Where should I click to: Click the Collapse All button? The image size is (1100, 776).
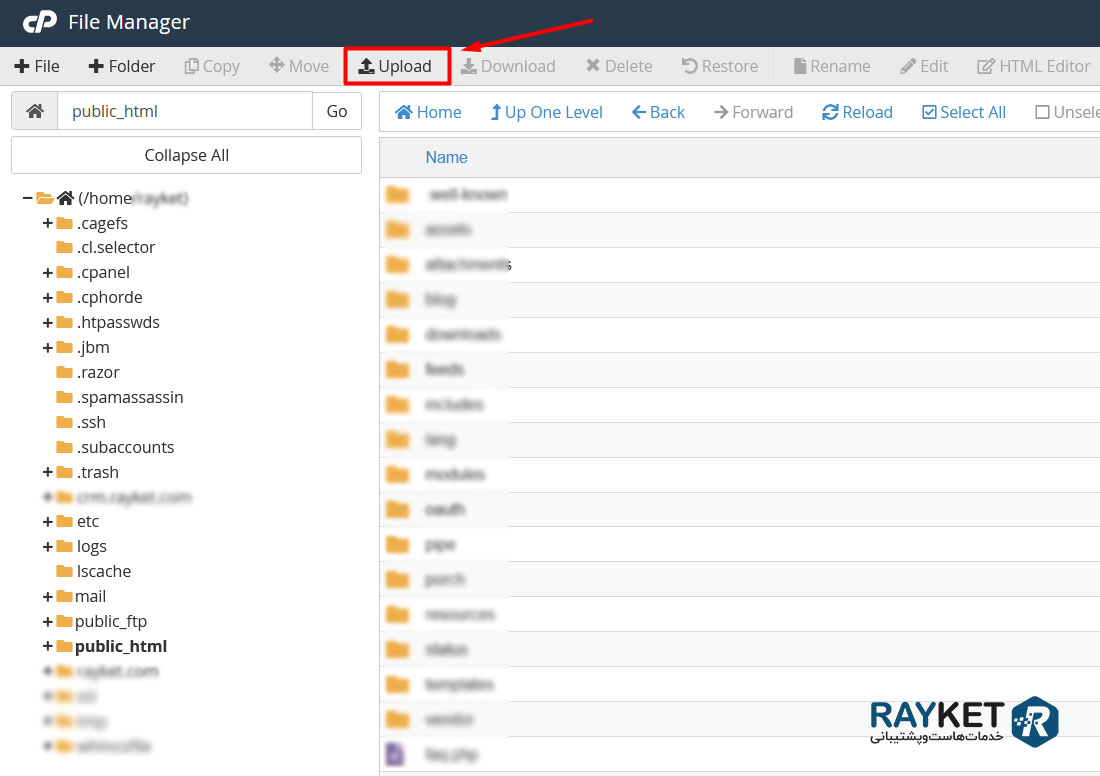tap(186, 155)
